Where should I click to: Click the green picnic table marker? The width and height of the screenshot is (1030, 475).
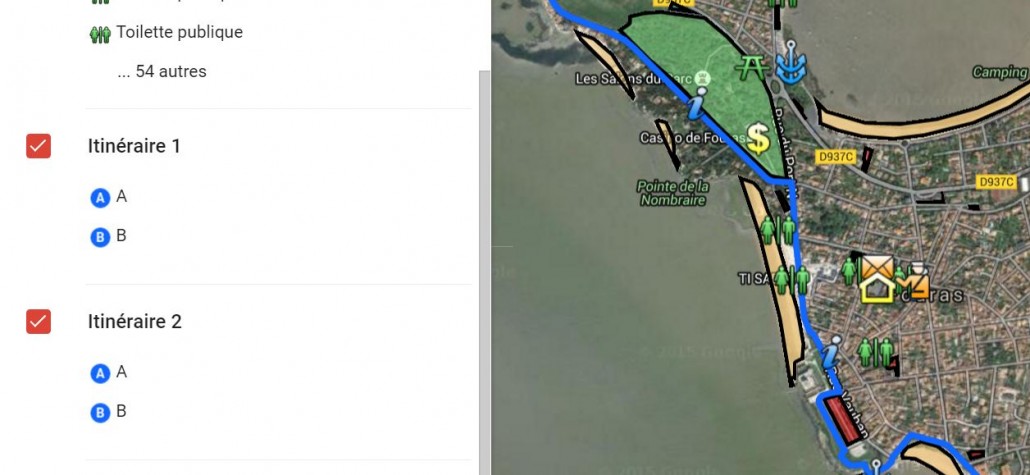tap(752, 68)
